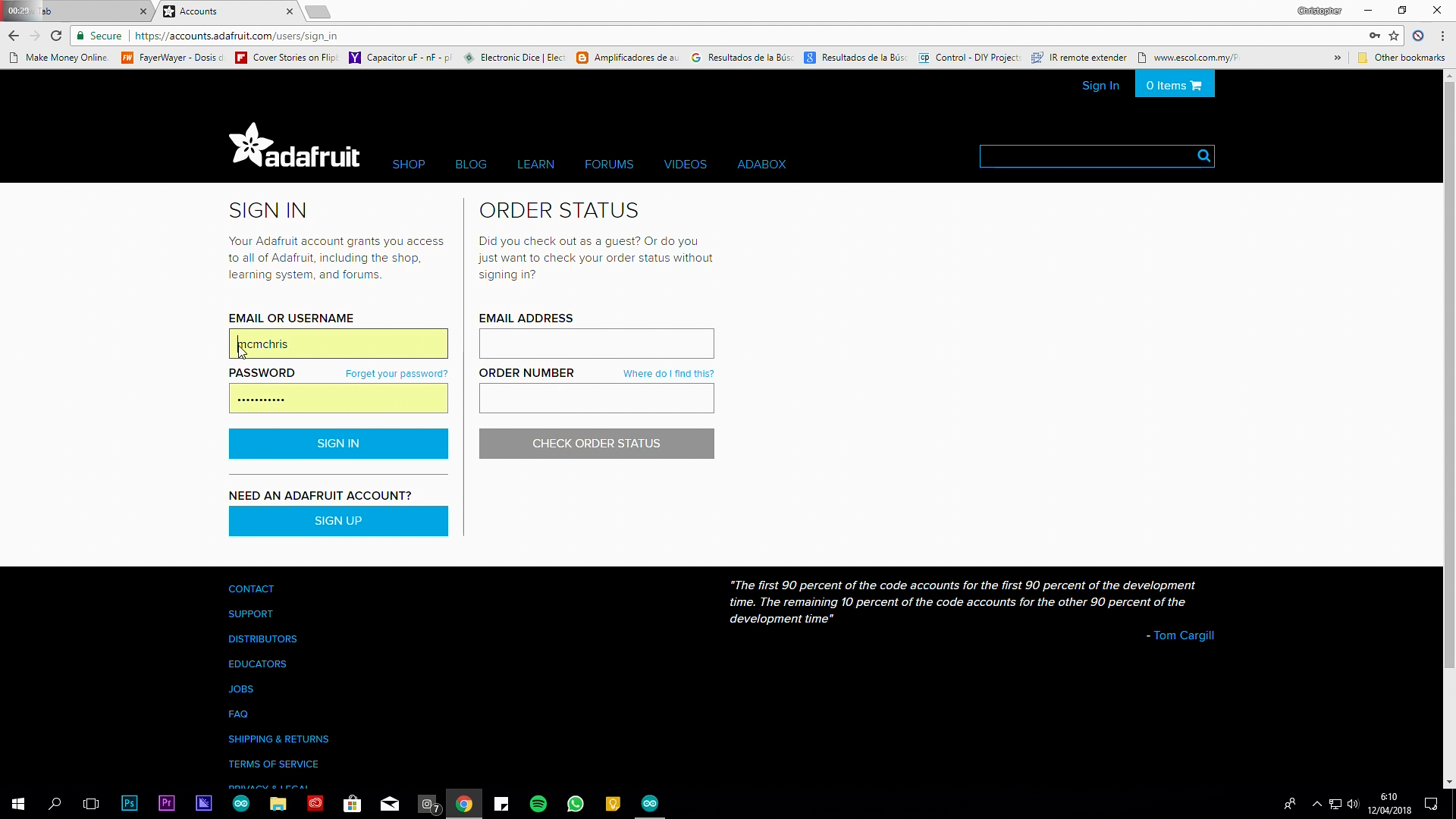Click CHECK ORDER STATUS button
Image resolution: width=1456 pixels, height=819 pixels.
click(597, 444)
